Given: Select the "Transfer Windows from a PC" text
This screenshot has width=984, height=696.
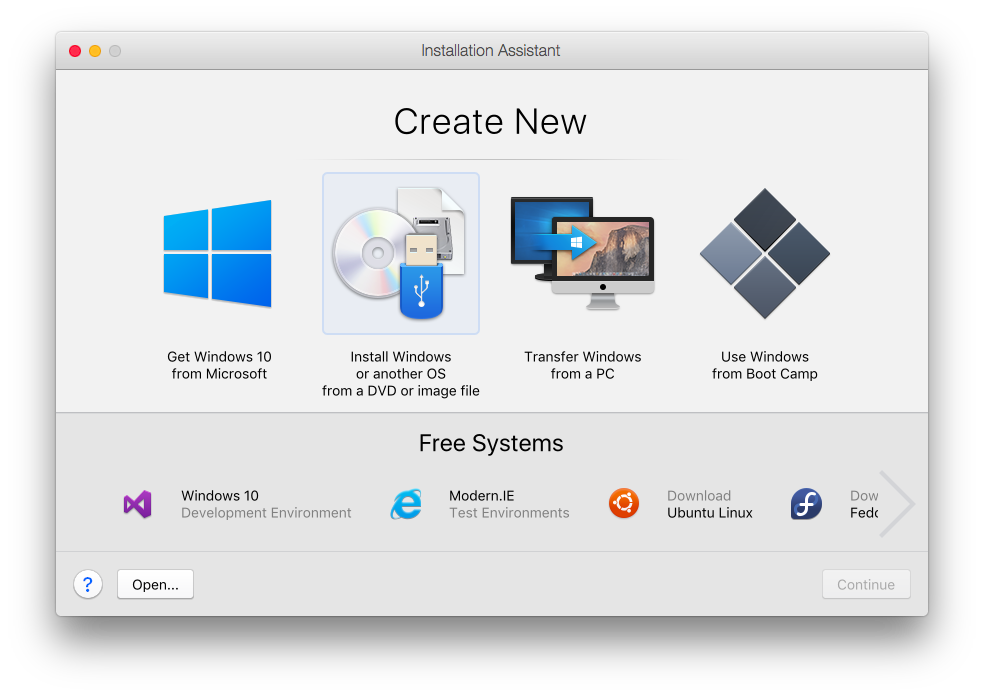Looking at the screenshot, I should [582, 365].
